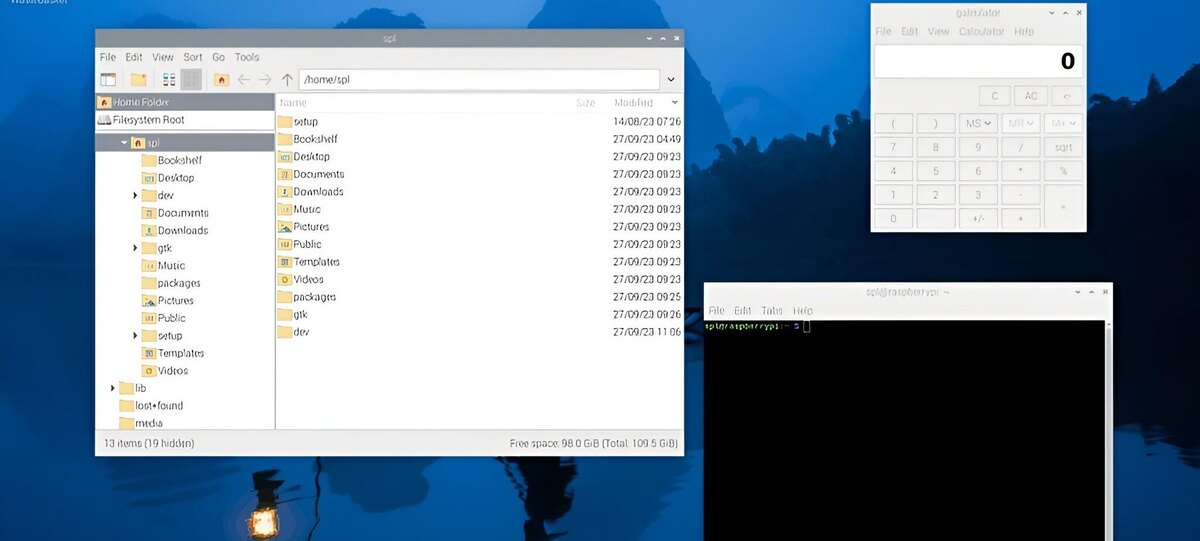Go to parent folder with up arrow icon
Screen dimensions: 1200x541
pyautogui.click(x=287, y=80)
